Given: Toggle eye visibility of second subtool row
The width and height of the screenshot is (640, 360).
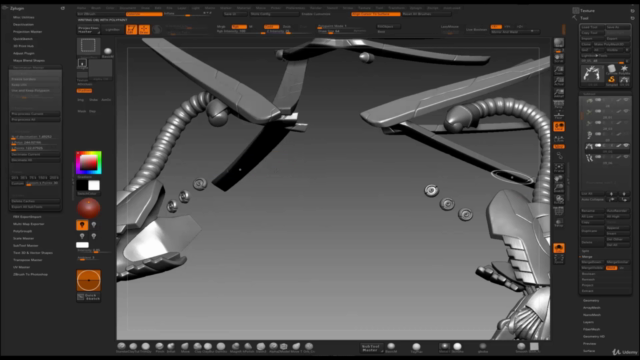Looking at the screenshot, I should click(x=626, y=111).
